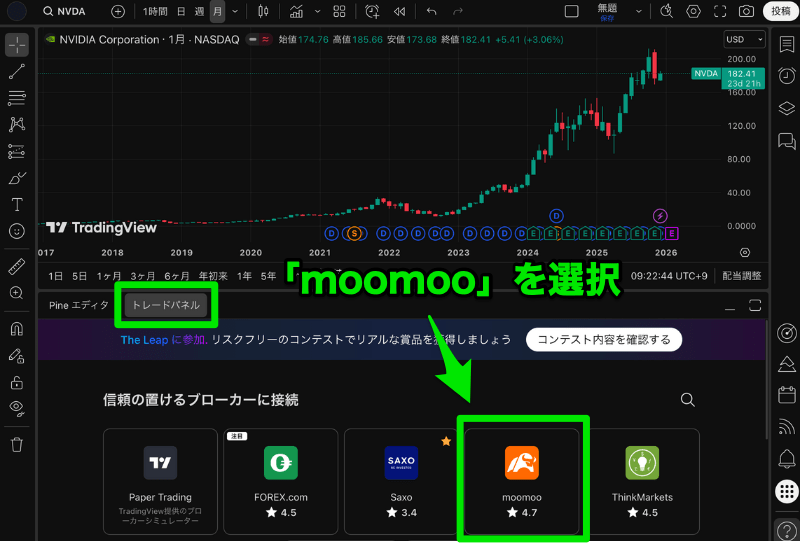This screenshot has height=543, width=800.
Task: Set the date range to 1年
Action: point(245,276)
